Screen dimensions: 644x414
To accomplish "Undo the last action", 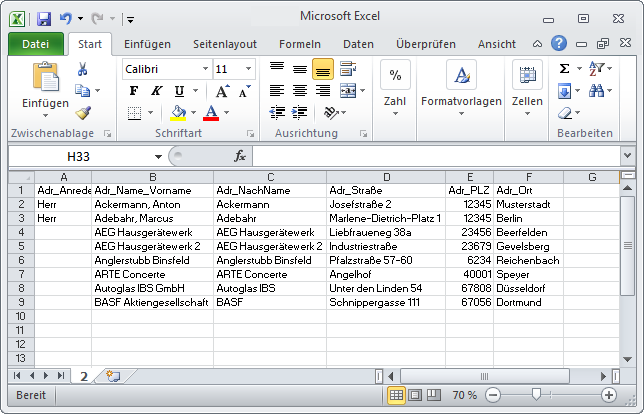I will 66,18.
